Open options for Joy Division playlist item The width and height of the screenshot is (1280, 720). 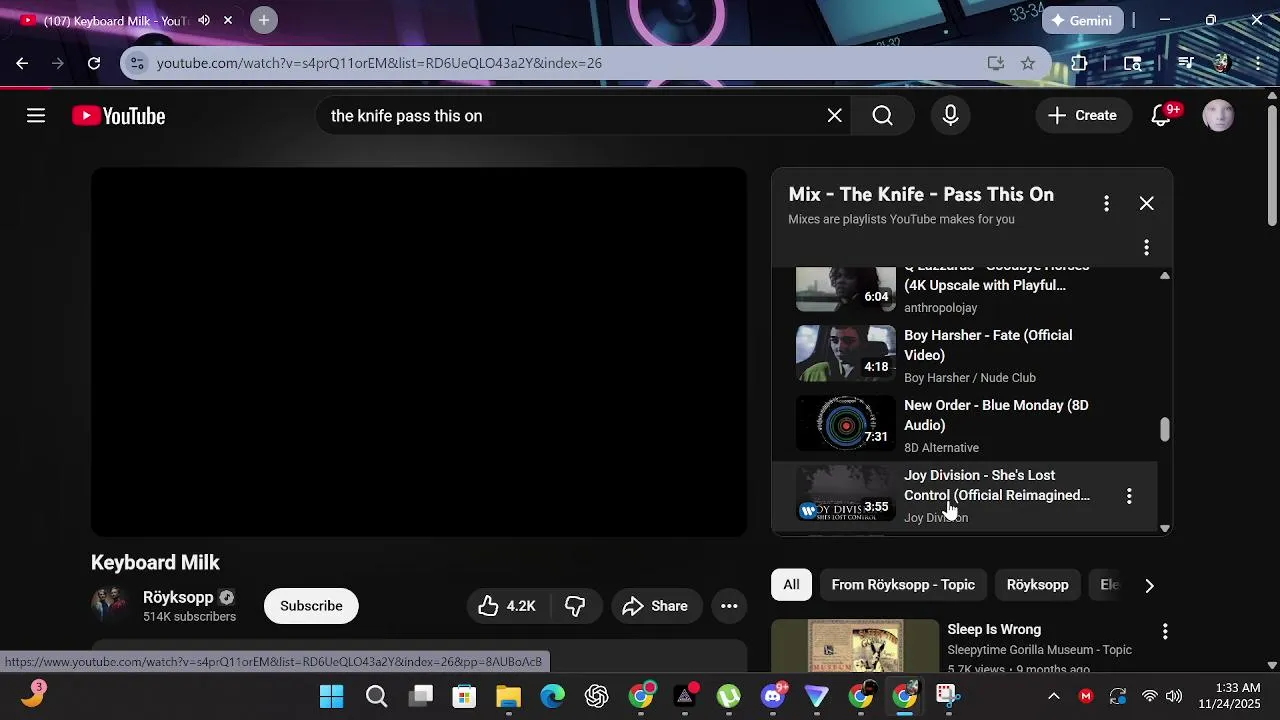1129,496
